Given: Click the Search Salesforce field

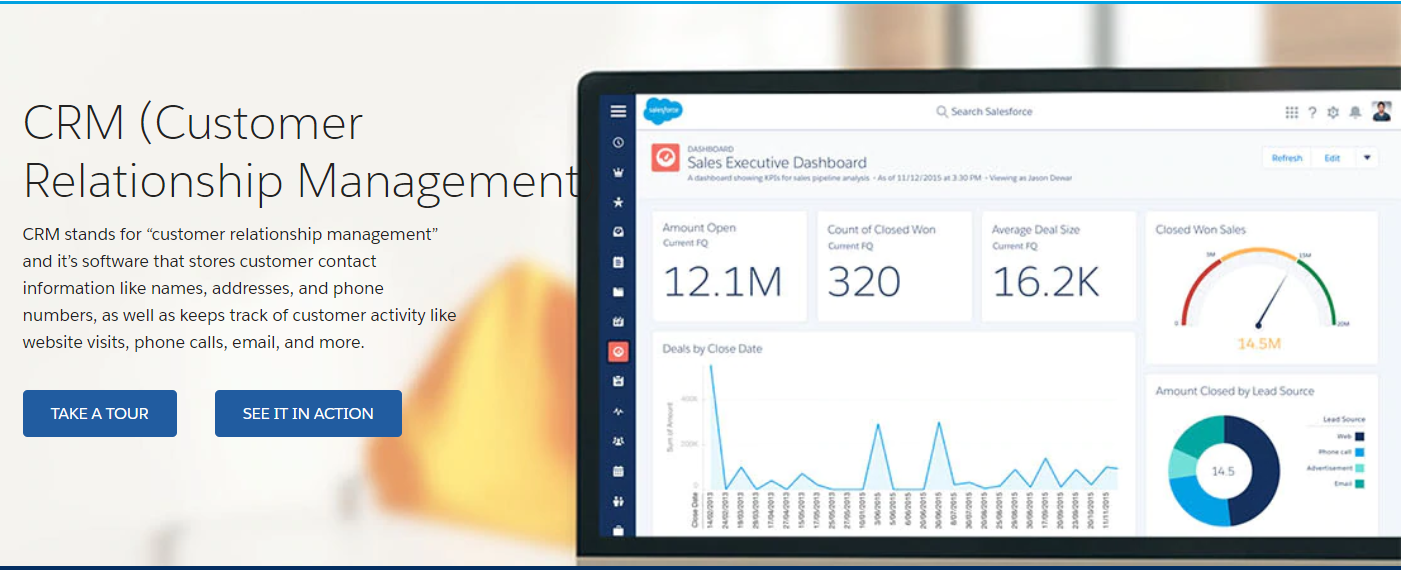Looking at the screenshot, I should [985, 111].
